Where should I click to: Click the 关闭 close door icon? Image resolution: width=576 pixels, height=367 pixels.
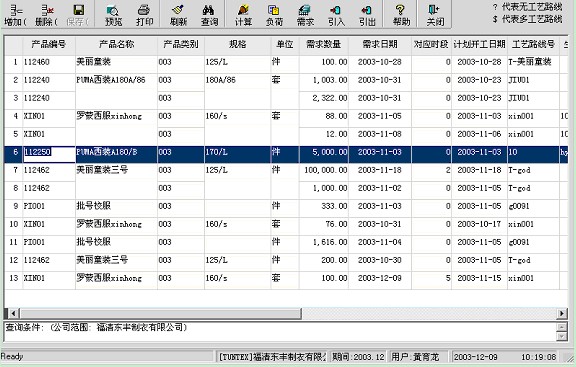pyautogui.click(x=435, y=10)
